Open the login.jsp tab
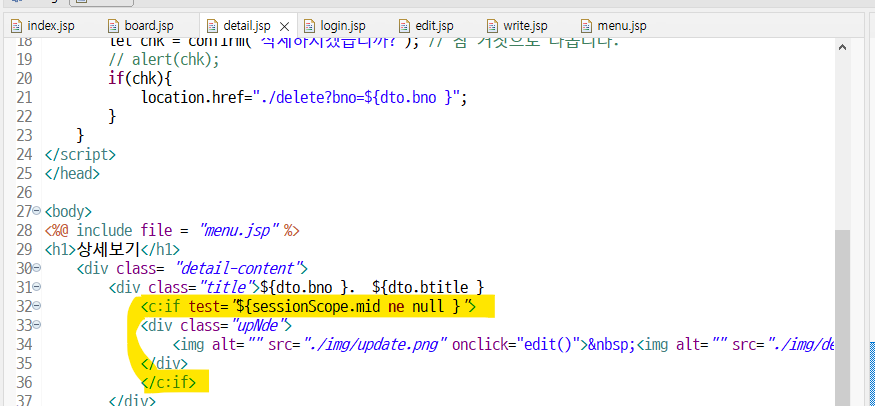This screenshot has height=406, width=875. (x=335, y=26)
